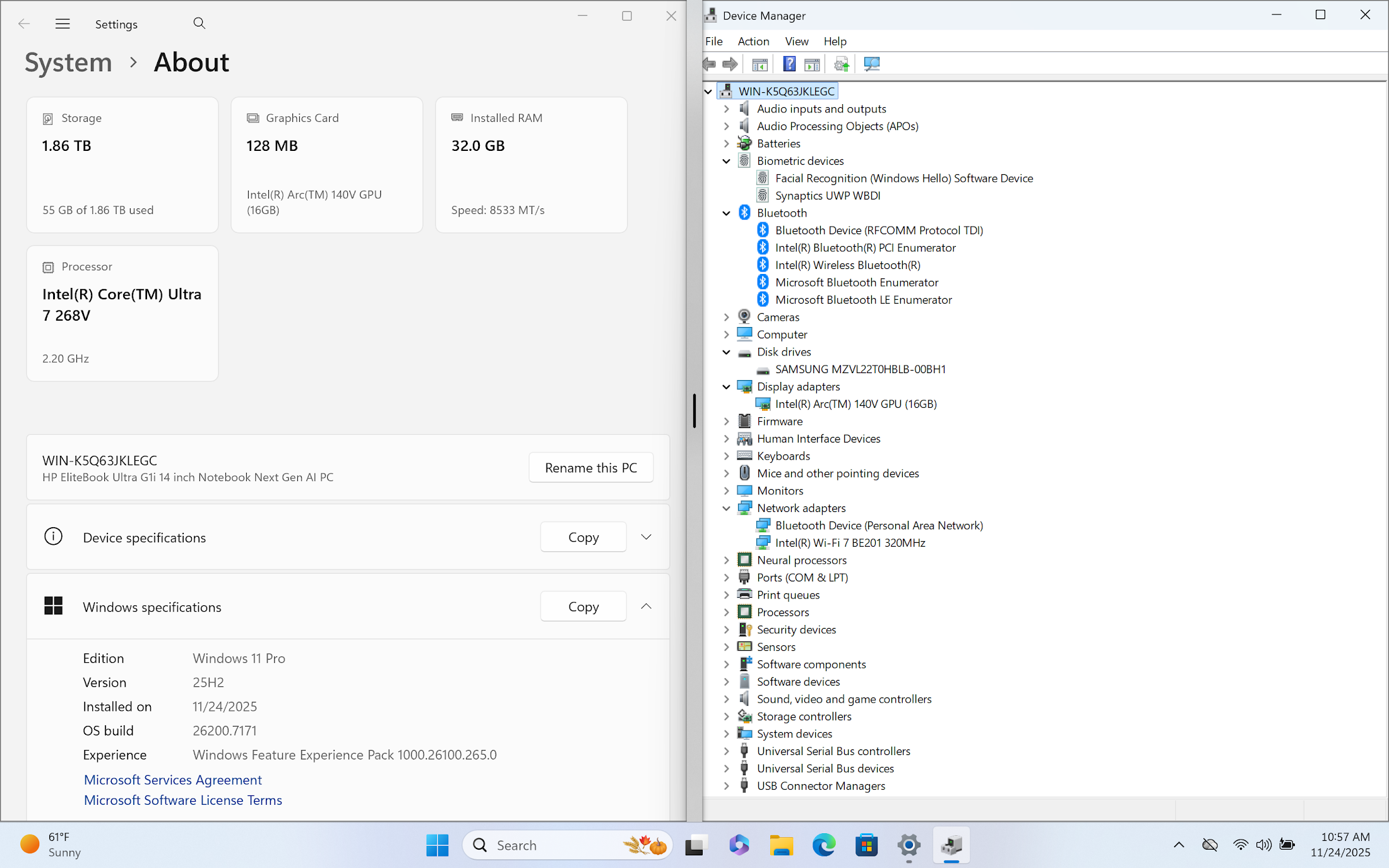
Task: Open the Settings search magnifier icon
Action: (x=199, y=23)
